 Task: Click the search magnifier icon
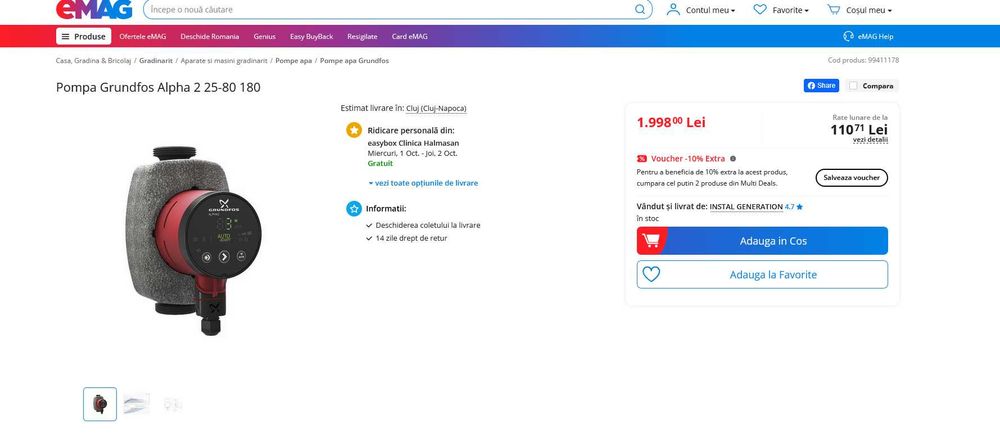tap(640, 10)
